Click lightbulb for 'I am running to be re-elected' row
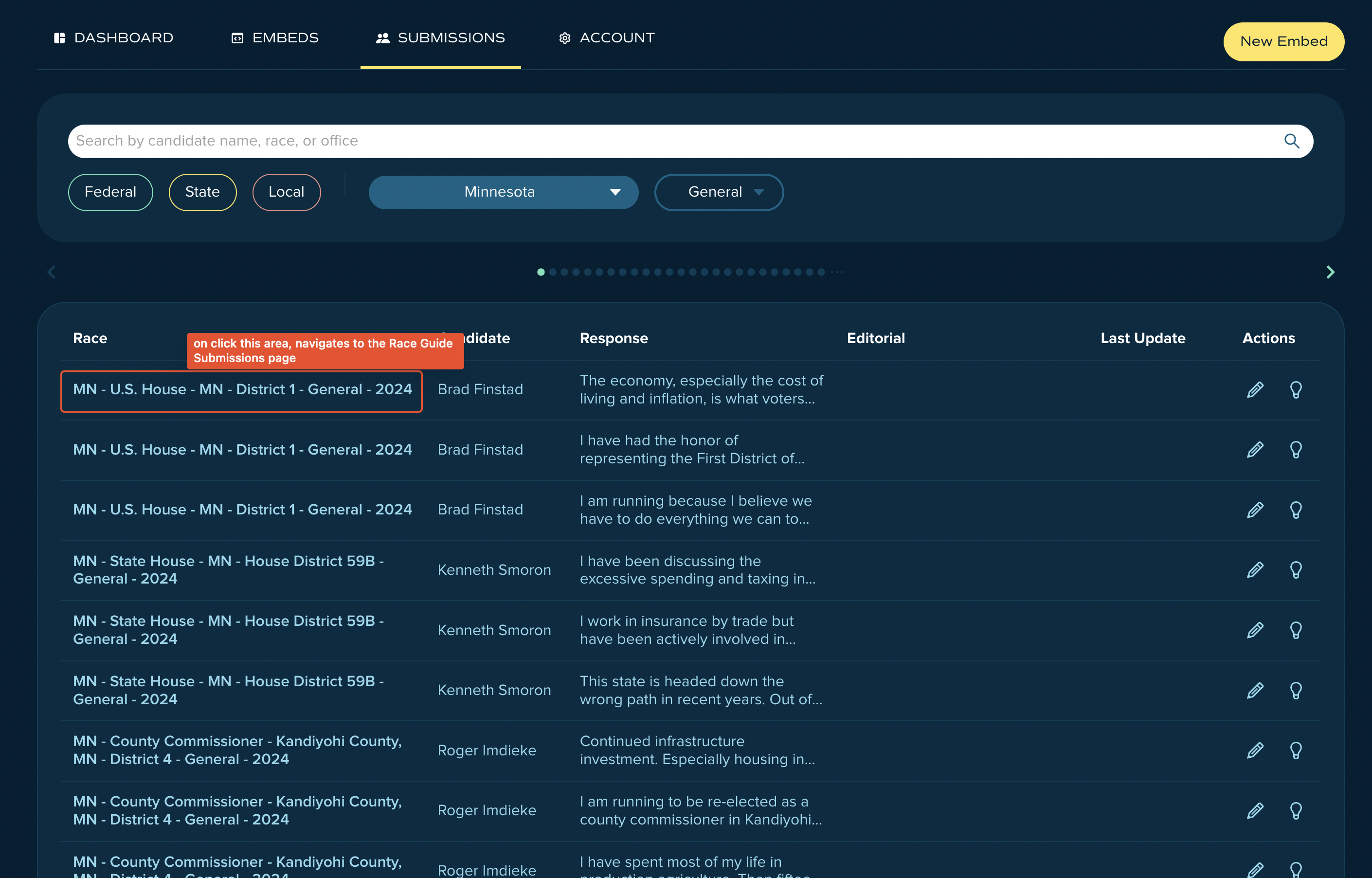Screen dimensions: 1372x878 point(1296,811)
